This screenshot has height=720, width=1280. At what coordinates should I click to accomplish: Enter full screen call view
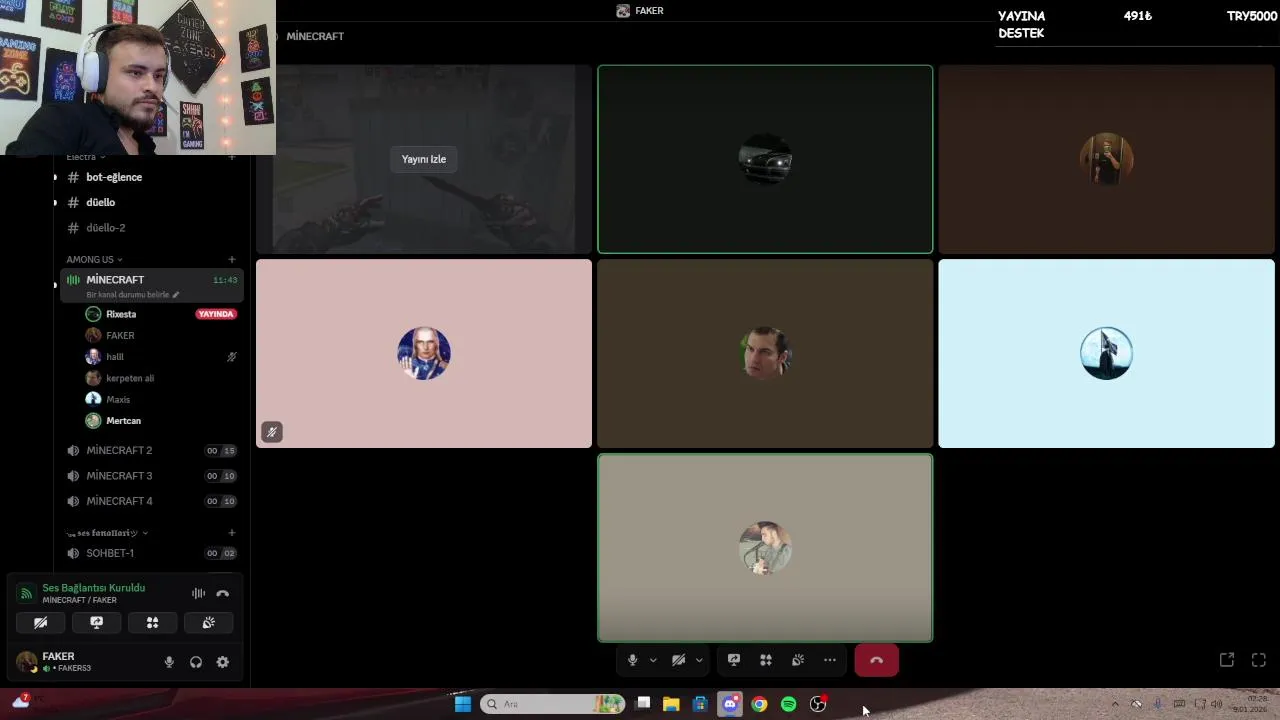coord(1259,660)
